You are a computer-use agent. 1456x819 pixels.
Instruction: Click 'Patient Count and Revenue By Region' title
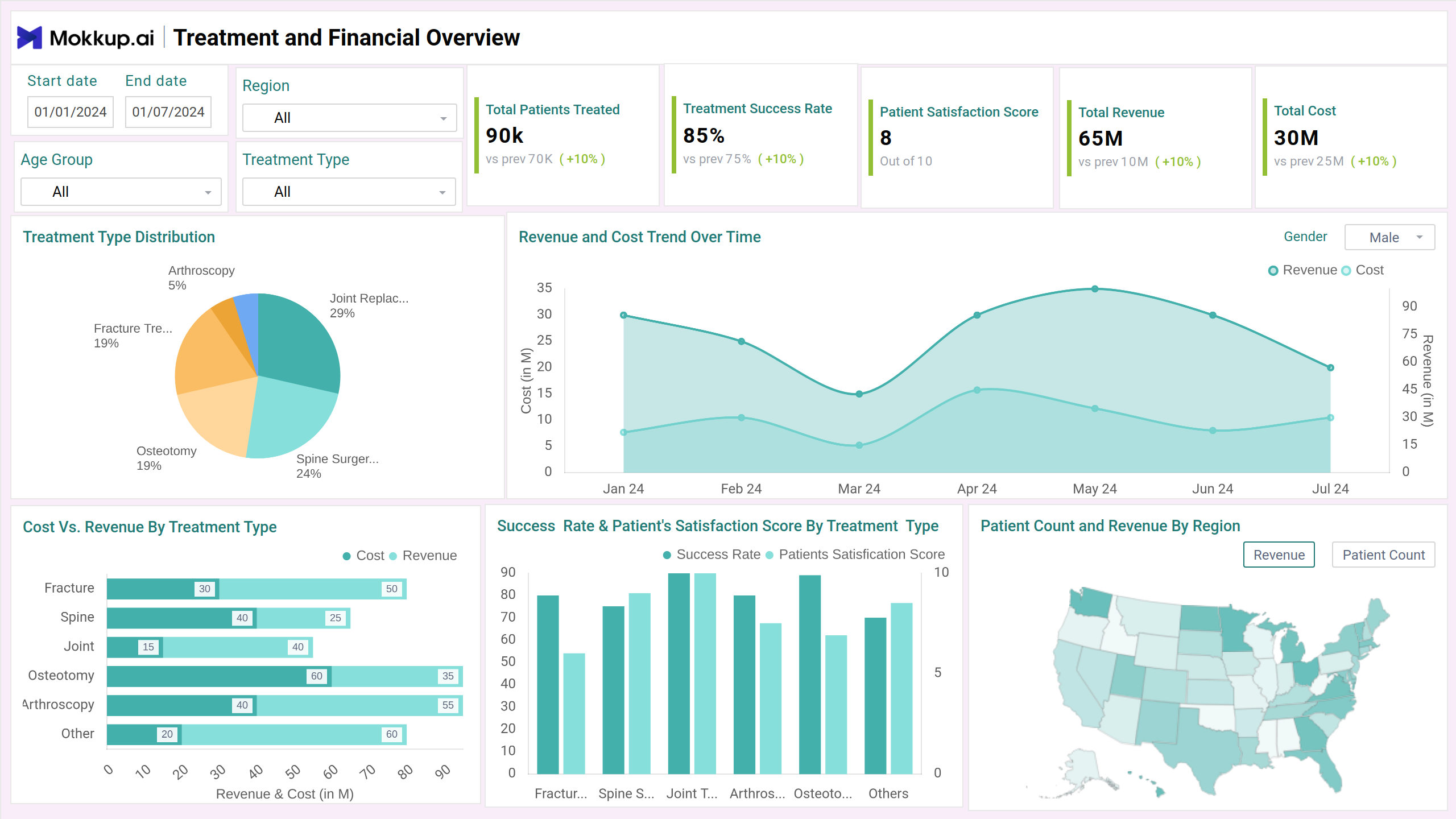(x=1110, y=526)
